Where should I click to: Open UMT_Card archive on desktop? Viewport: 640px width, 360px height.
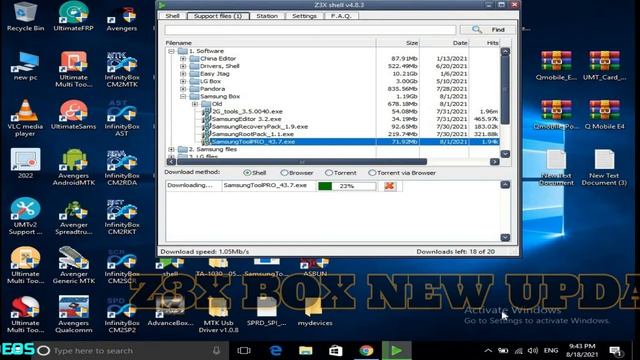coord(604,66)
